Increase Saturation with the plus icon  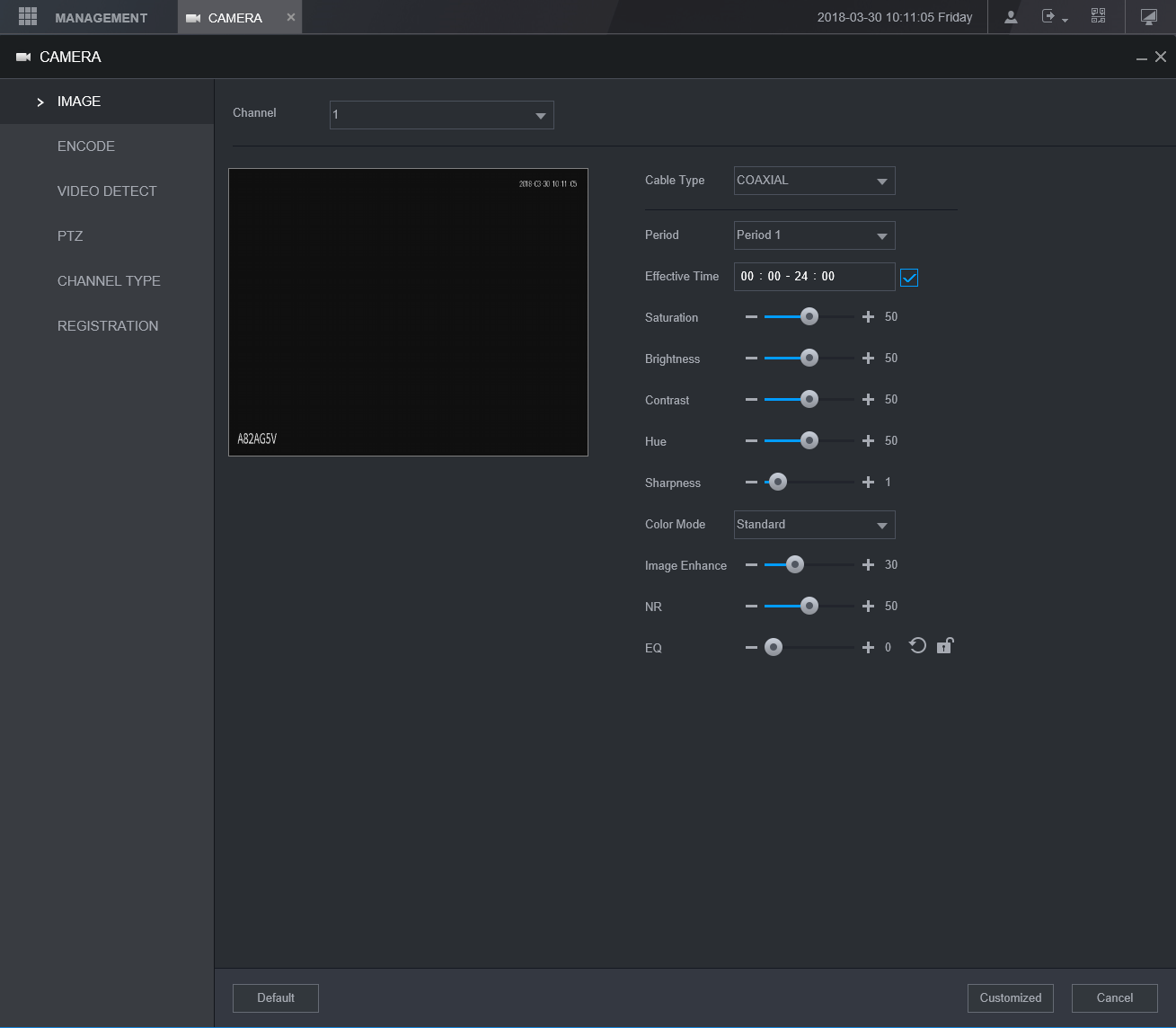click(x=868, y=317)
